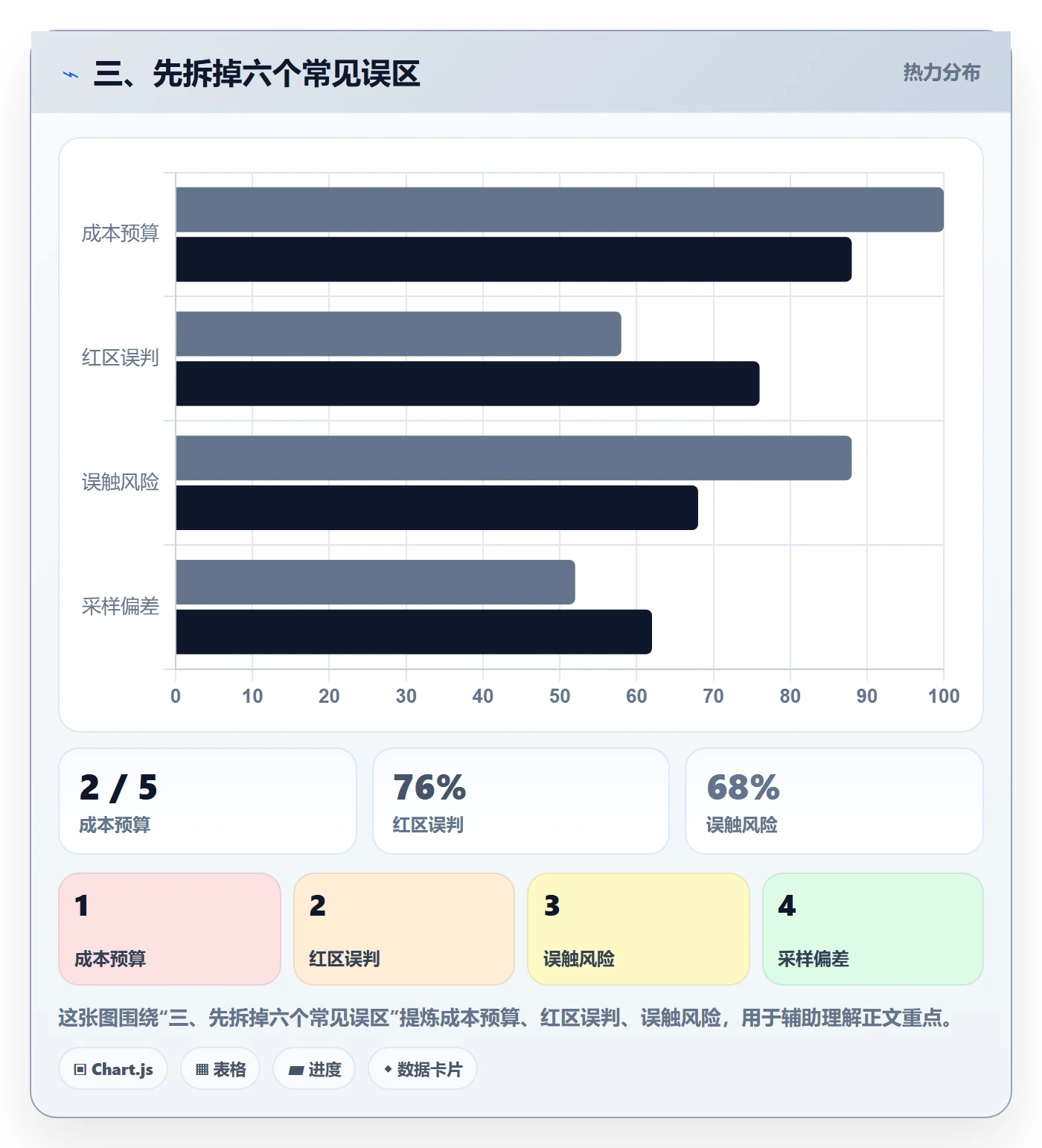This screenshot has height=1148, width=1042.
Task: Click the gray 红区误判 bar reaching 58
Action: (x=398, y=334)
